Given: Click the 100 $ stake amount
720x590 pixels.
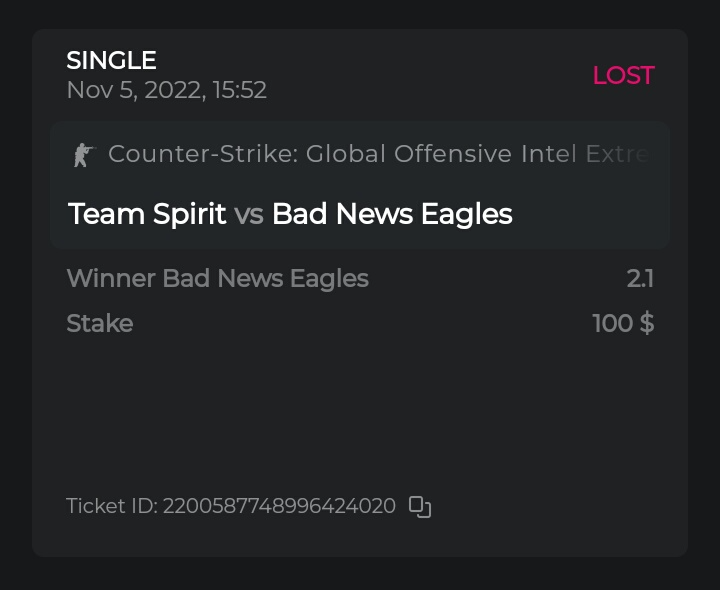Looking at the screenshot, I should (x=623, y=324).
